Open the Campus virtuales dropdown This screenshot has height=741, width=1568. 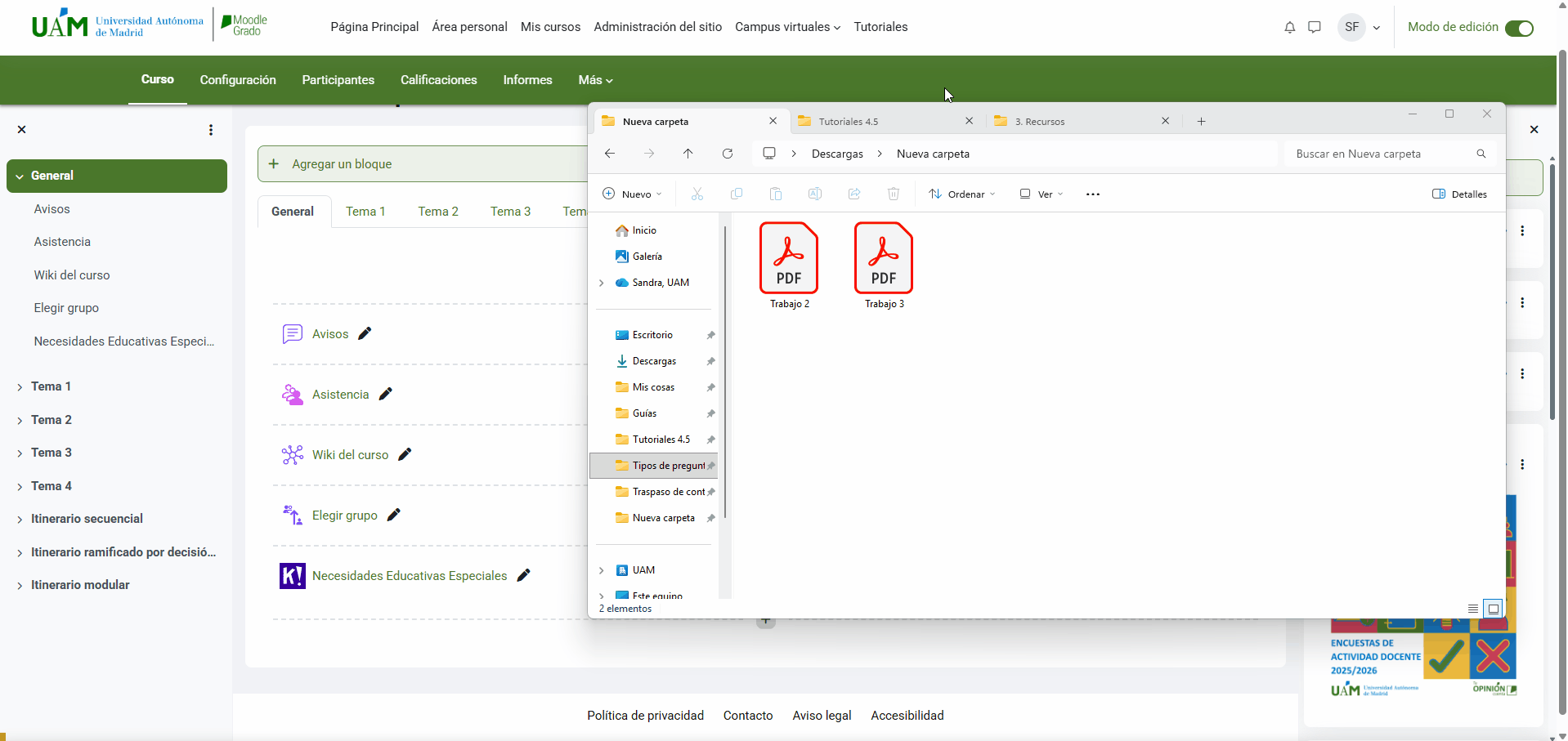pos(786,26)
